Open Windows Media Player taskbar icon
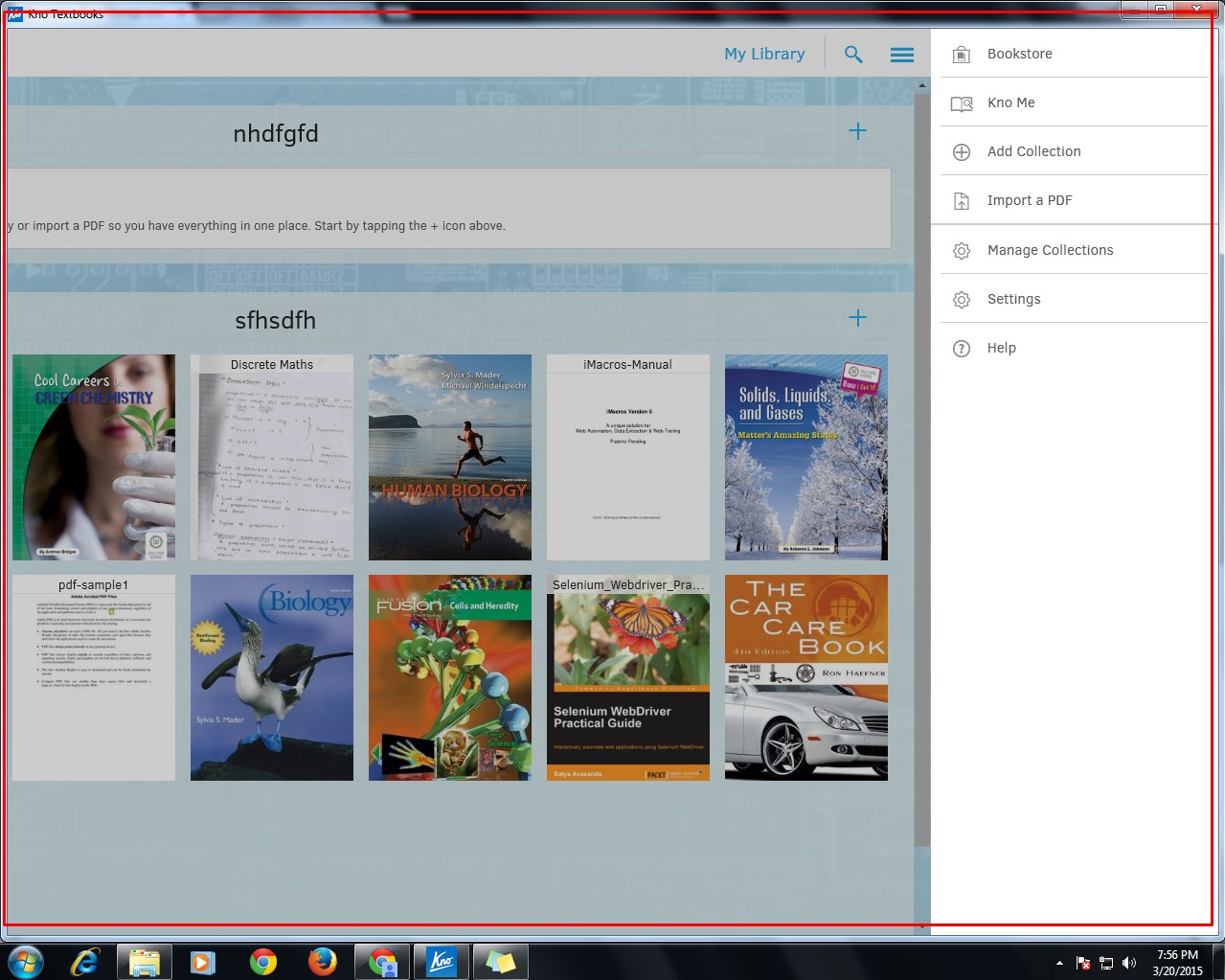Viewport: 1225px width, 980px height. [x=203, y=962]
